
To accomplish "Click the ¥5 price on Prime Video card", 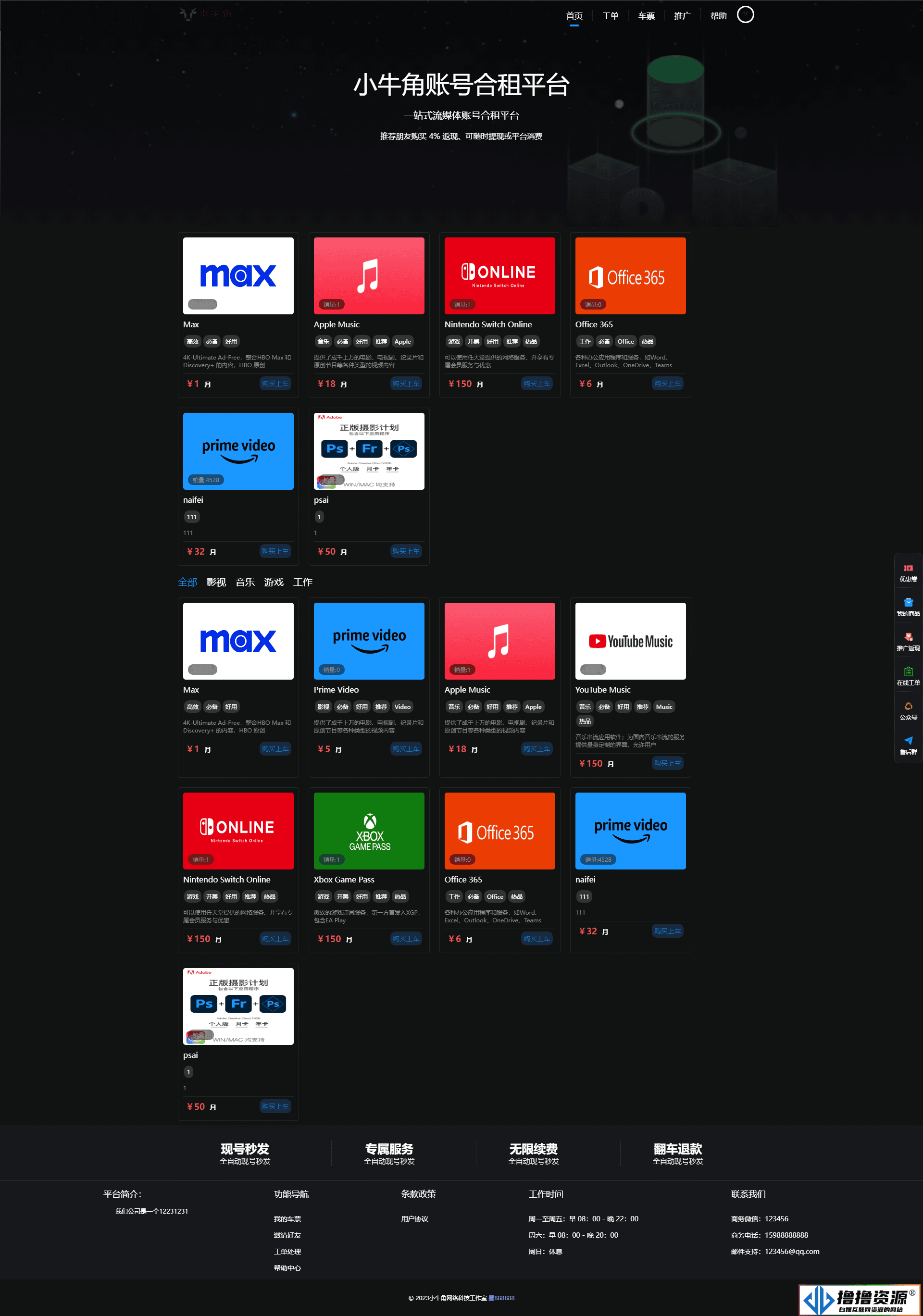I will point(324,749).
